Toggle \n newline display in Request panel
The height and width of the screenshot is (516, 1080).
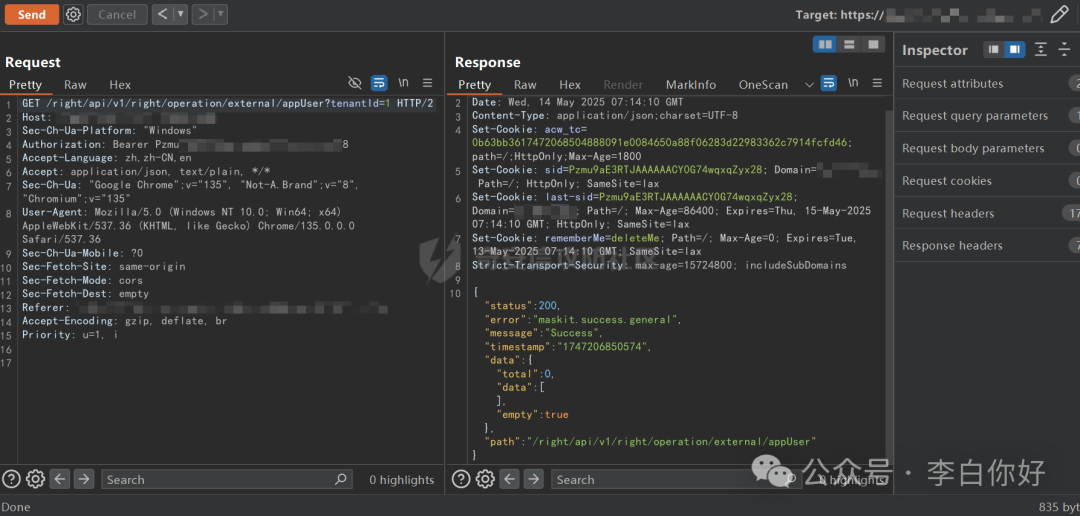tap(404, 83)
